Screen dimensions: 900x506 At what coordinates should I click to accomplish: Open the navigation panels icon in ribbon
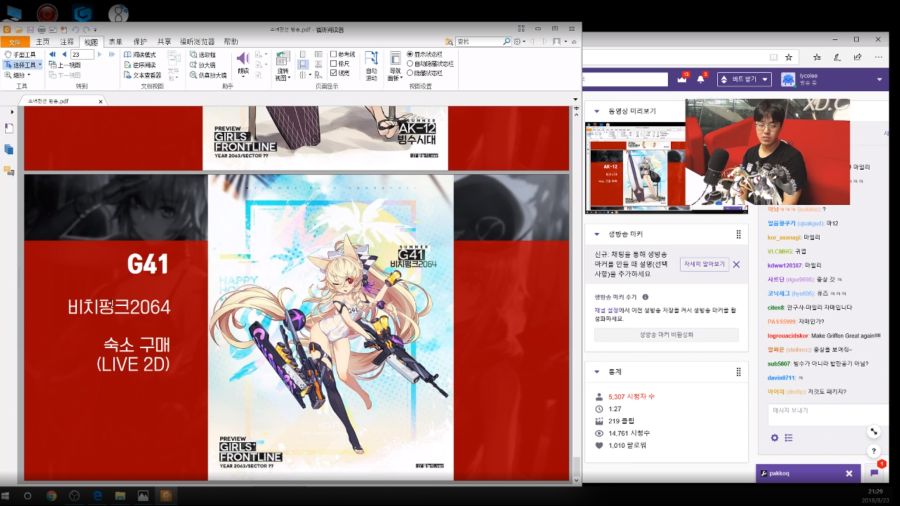tap(395, 58)
